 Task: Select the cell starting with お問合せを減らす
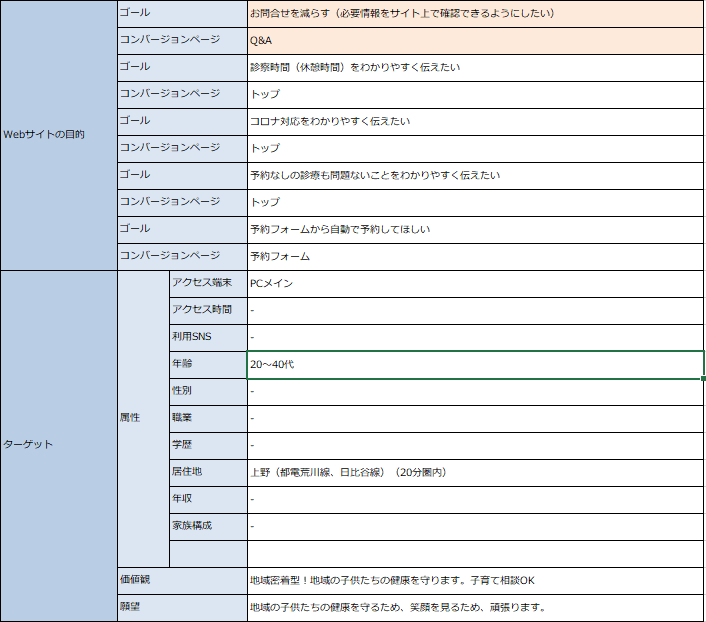[475, 14]
